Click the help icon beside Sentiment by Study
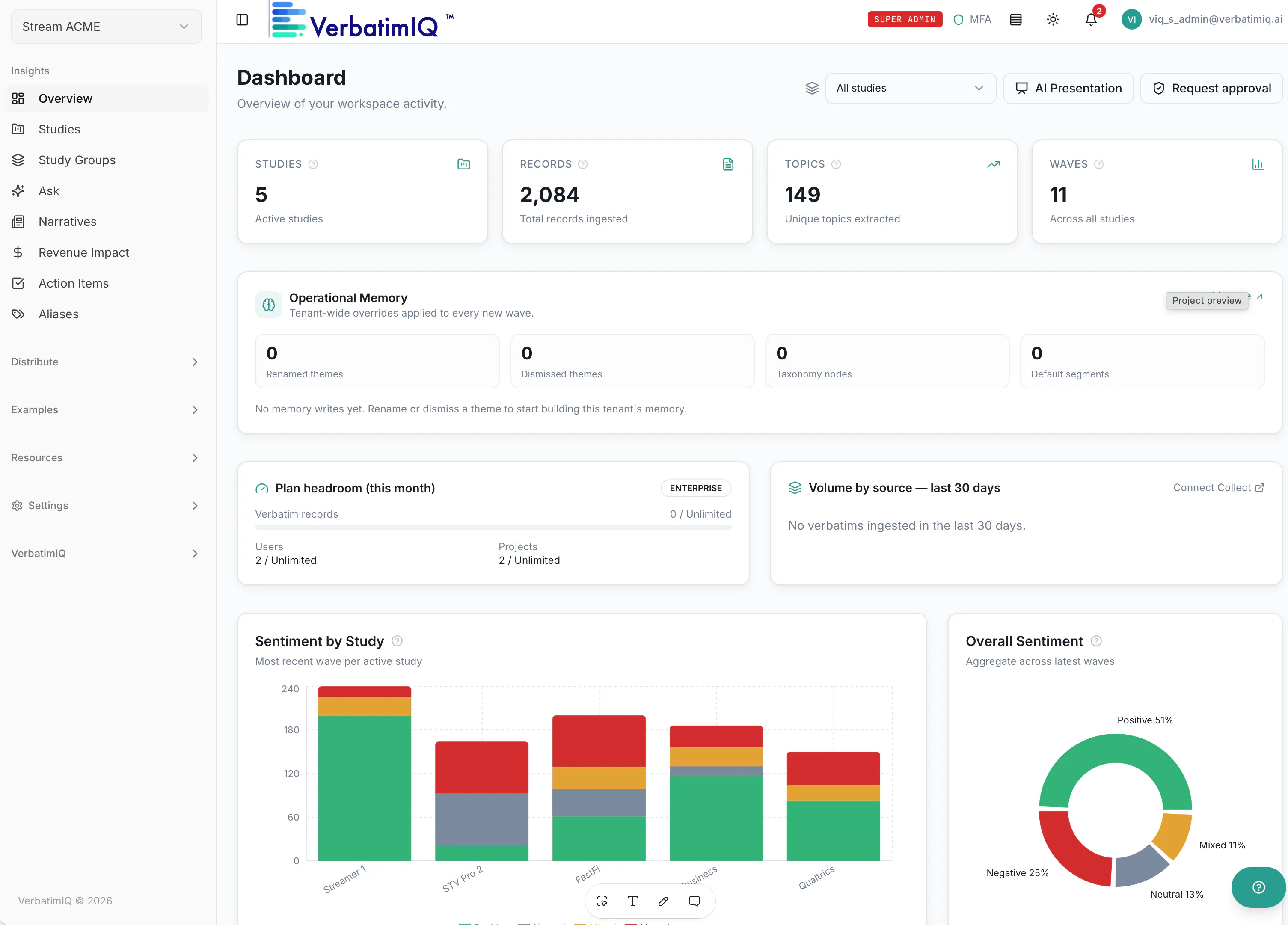The height and width of the screenshot is (925, 1288). (397, 641)
